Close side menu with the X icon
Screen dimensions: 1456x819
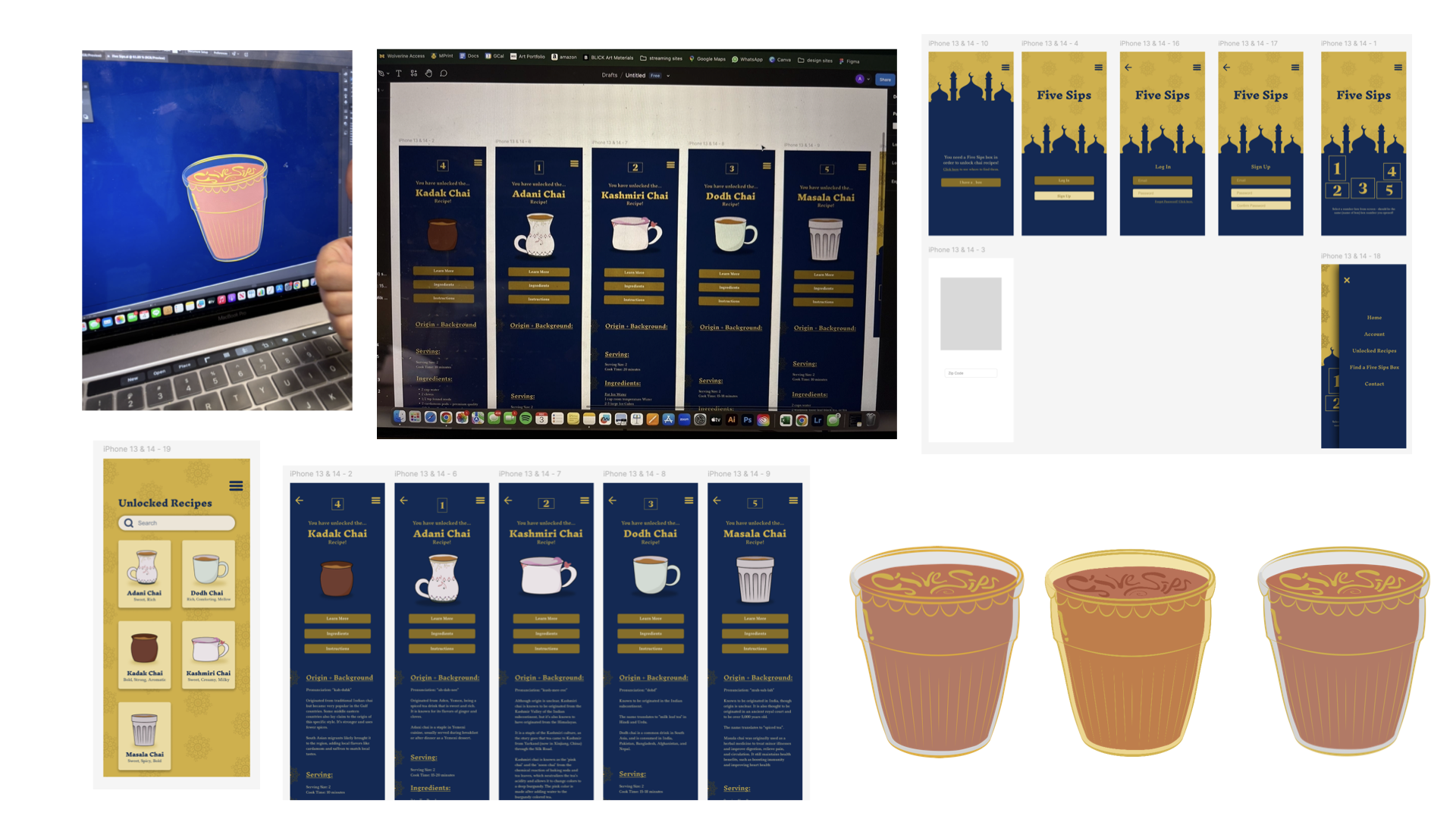[1347, 281]
